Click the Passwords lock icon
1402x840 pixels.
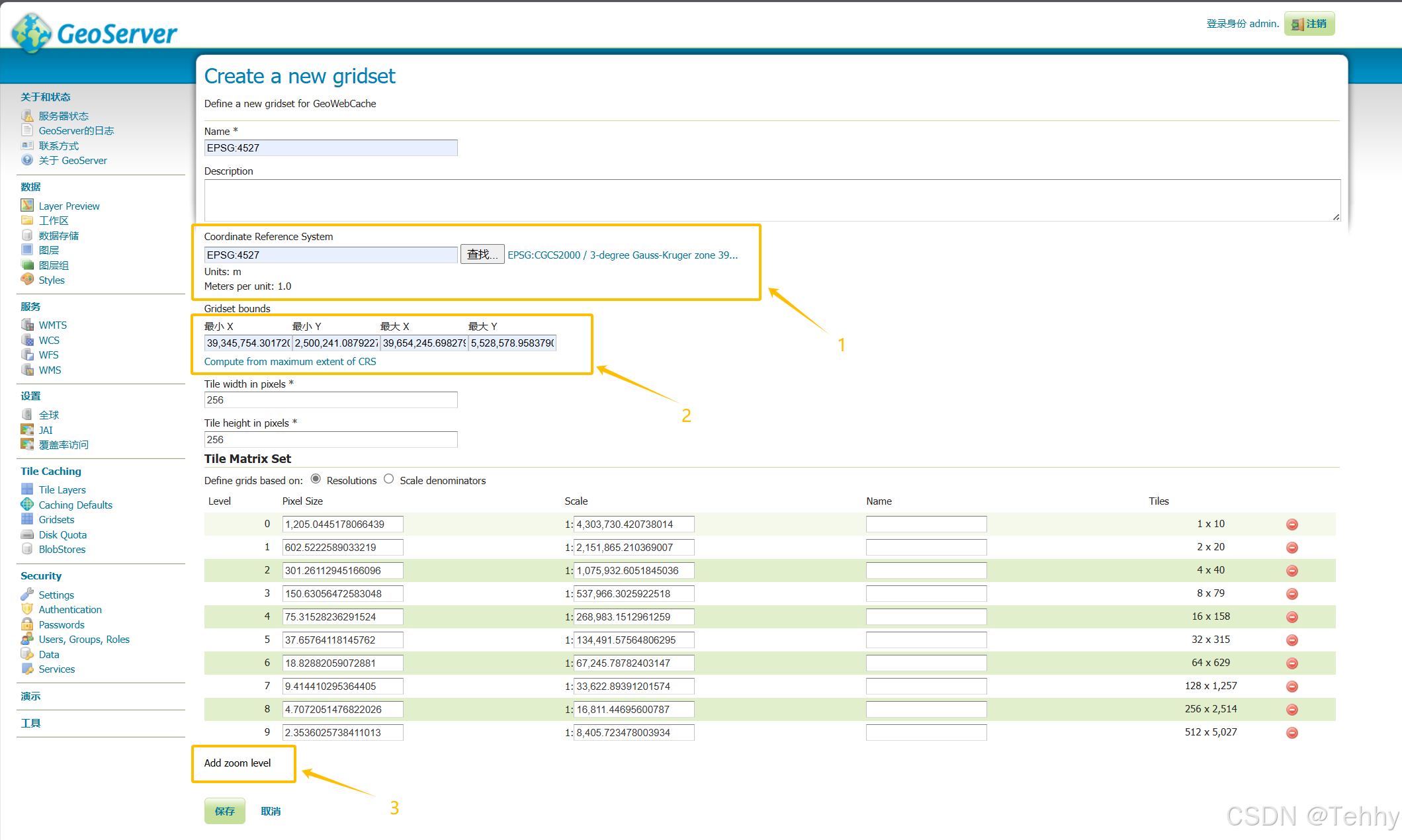tap(27, 624)
